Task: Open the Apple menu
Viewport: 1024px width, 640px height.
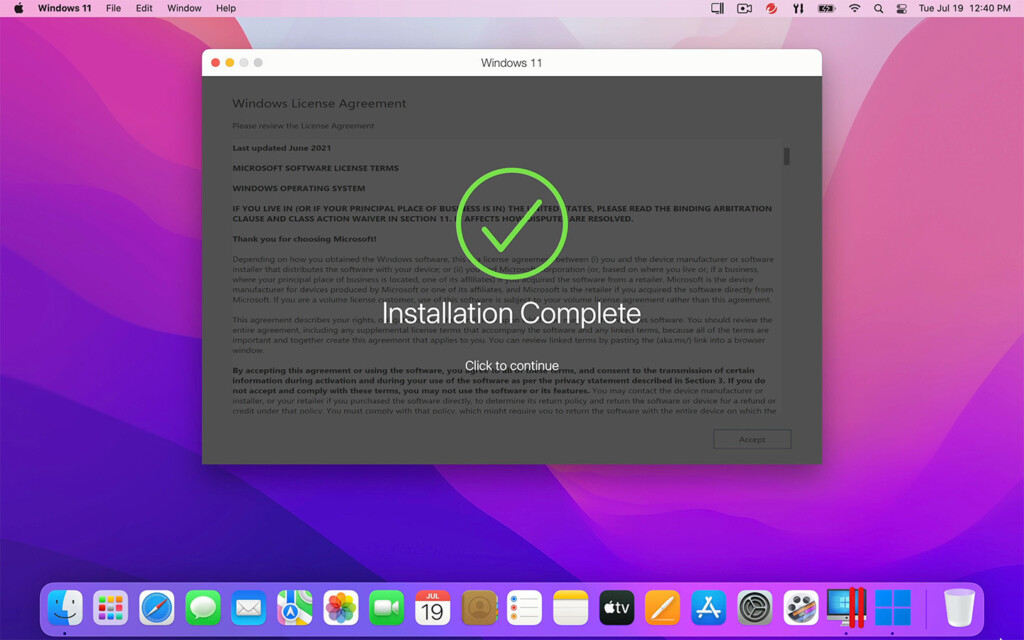Action: coord(18,8)
